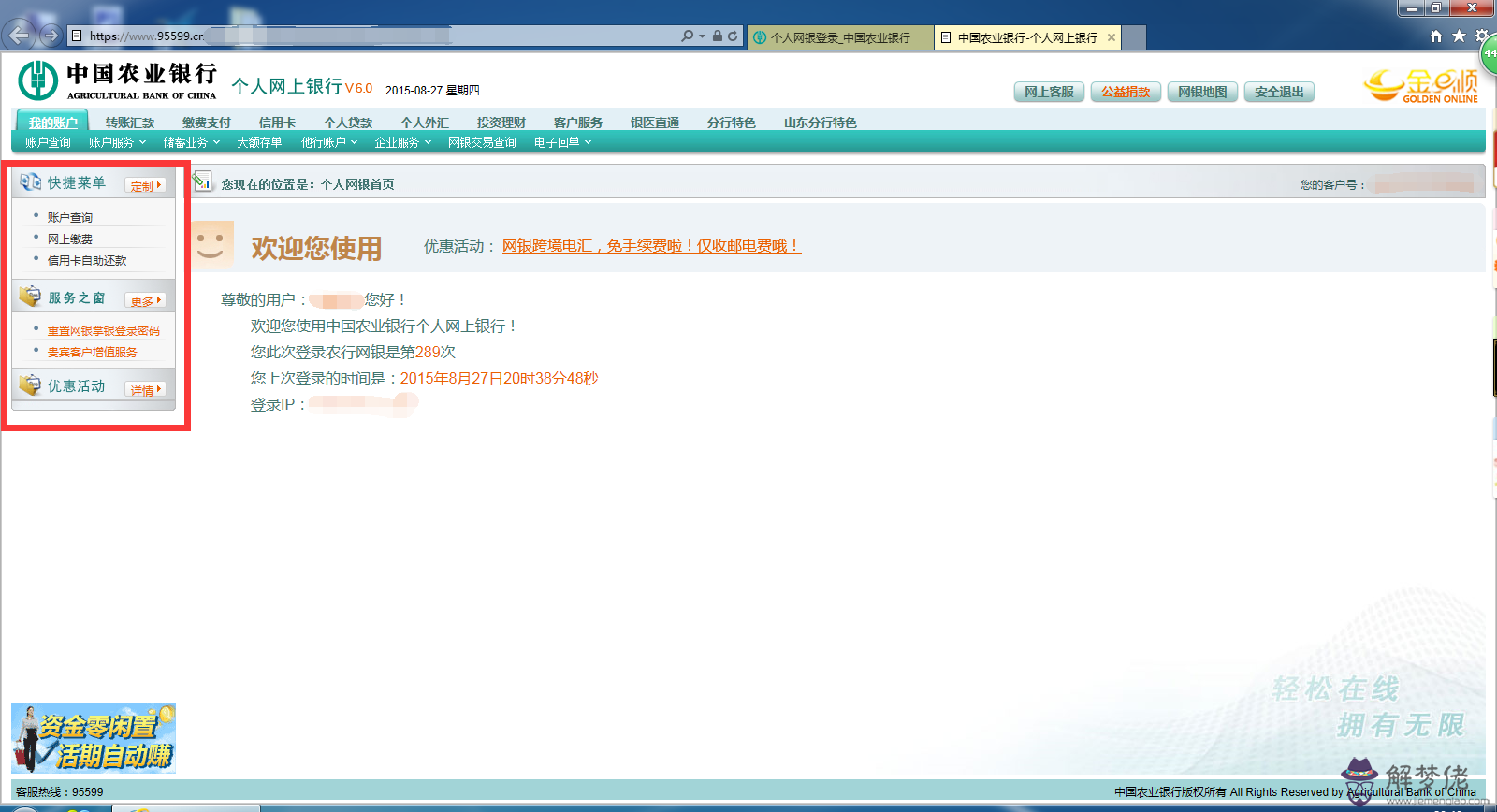Open the 个人贷款 menu

coord(348,123)
